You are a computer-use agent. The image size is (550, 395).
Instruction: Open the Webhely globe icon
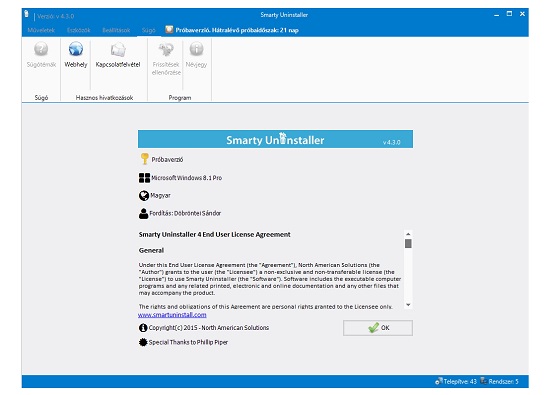tap(76, 49)
